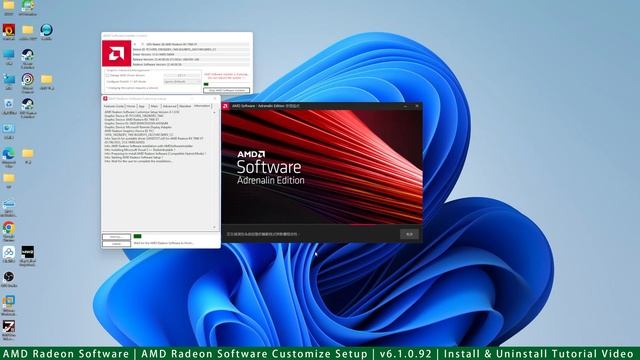The image size is (640, 360).
Task: Click the Stop AMD Software Installer button
Action: pyautogui.click(x=227, y=90)
